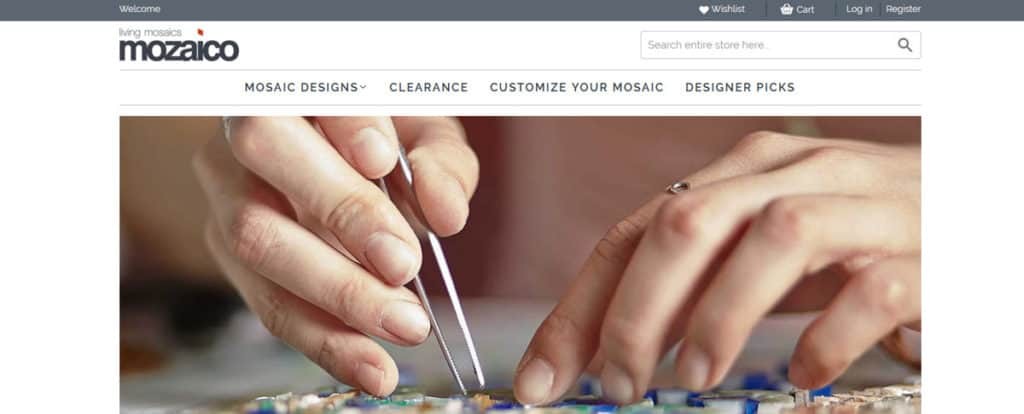Expand the chevron beside Mosaic Designs
Viewport: 1024px width, 414px height.
coord(364,87)
